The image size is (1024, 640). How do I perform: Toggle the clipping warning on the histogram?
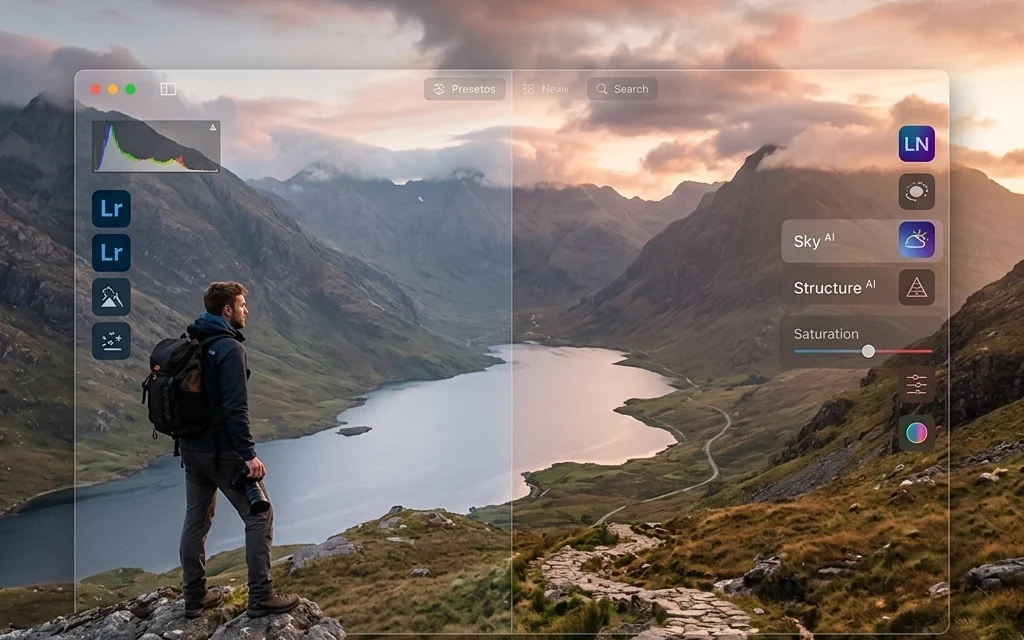(211, 128)
